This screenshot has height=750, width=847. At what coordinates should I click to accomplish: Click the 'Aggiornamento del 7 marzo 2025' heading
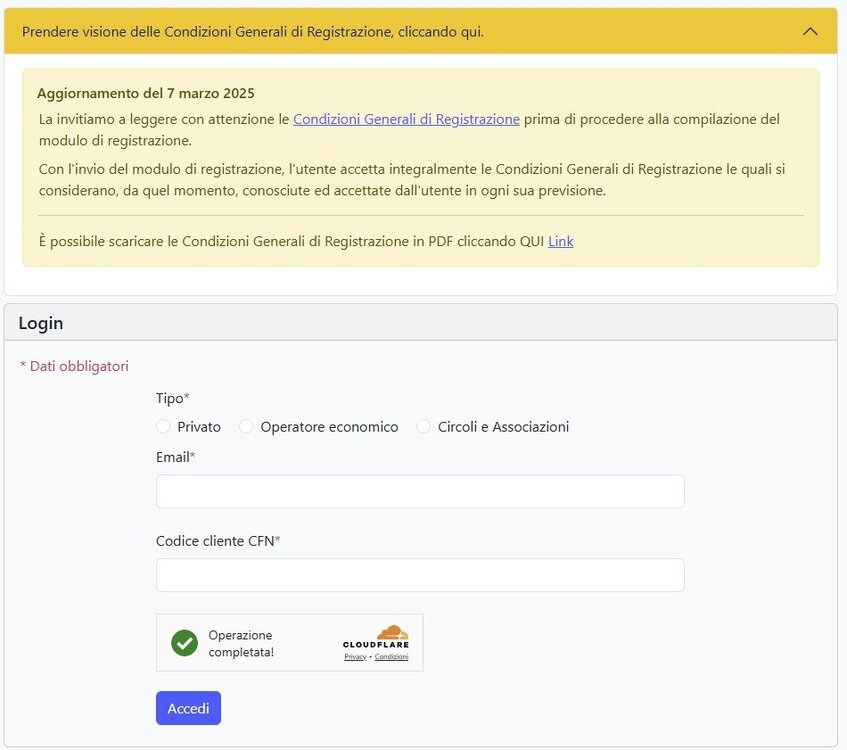click(146, 93)
